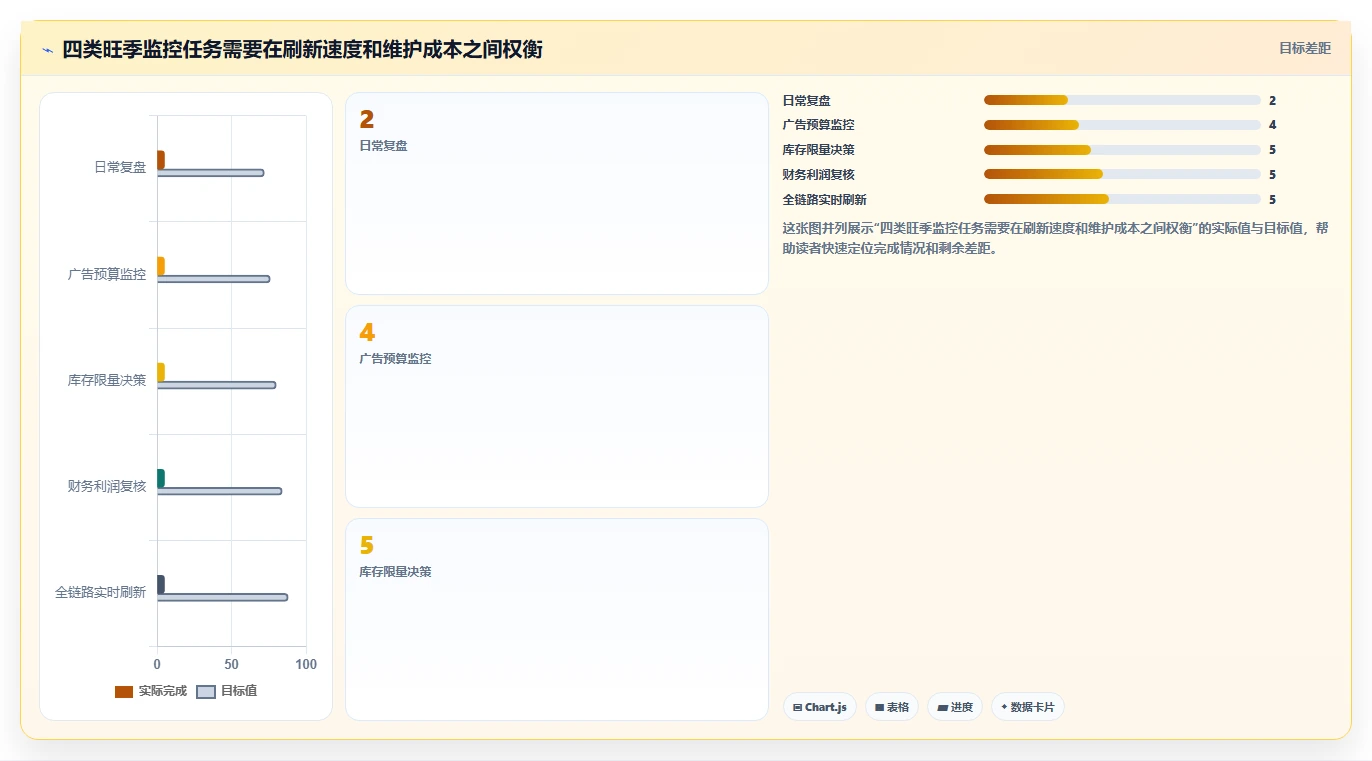Click the 日常复盘 caption in the data card
This screenshot has height=761, width=1372.
[383, 146]
